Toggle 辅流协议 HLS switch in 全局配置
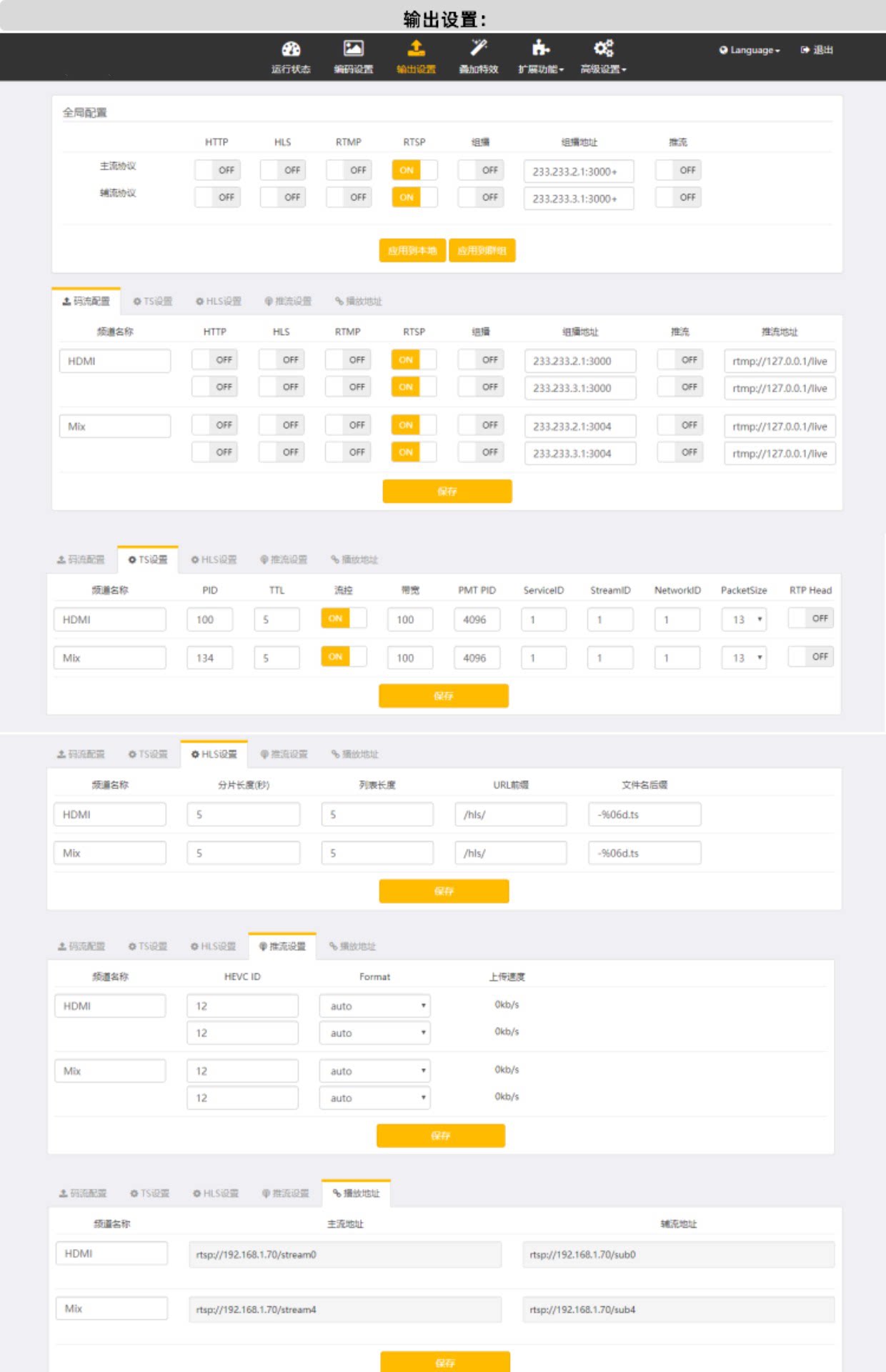 pyautogui.click(x=283, y=197)
